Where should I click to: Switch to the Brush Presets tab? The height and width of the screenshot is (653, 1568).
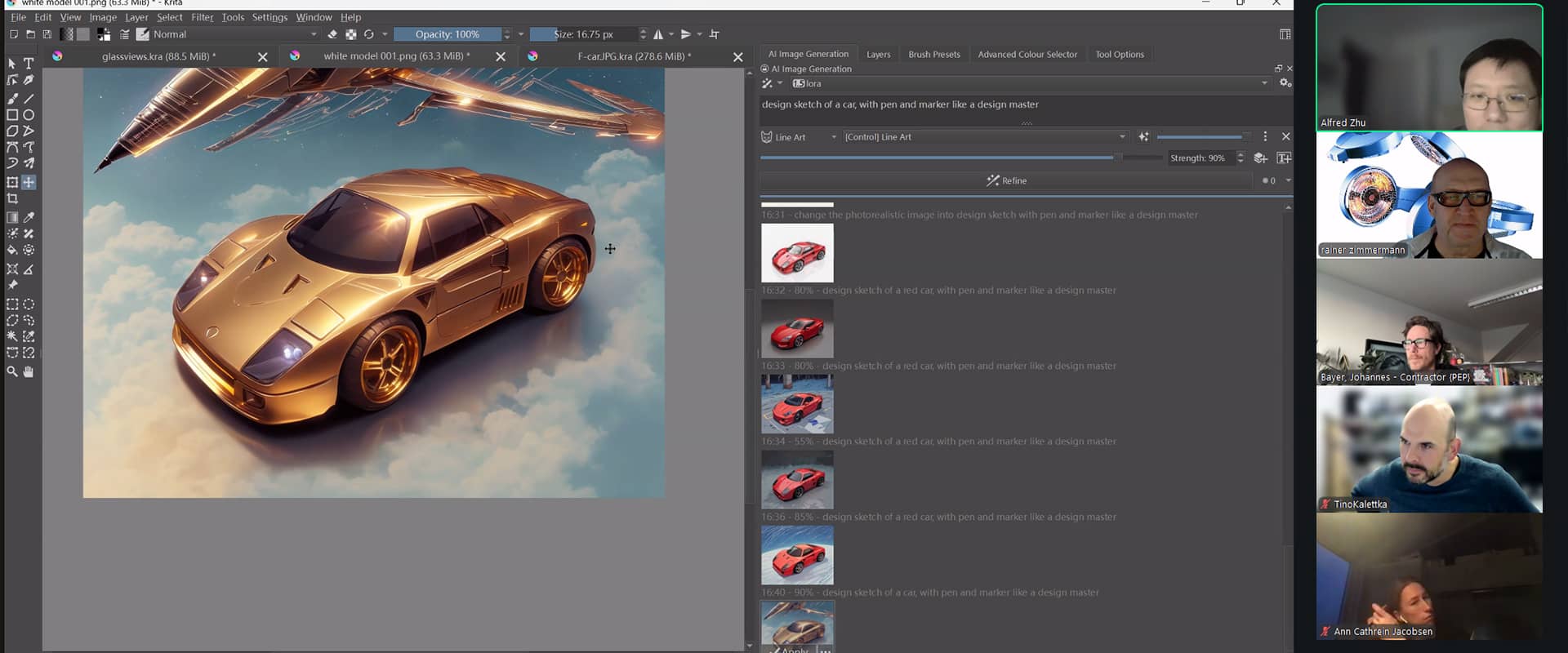[x=933, y=55]
